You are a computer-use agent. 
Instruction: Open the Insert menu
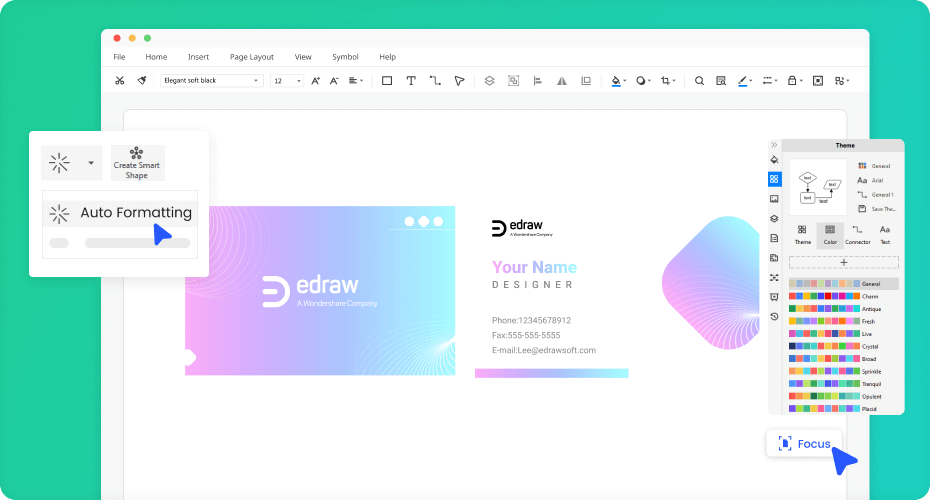point(198,57)
